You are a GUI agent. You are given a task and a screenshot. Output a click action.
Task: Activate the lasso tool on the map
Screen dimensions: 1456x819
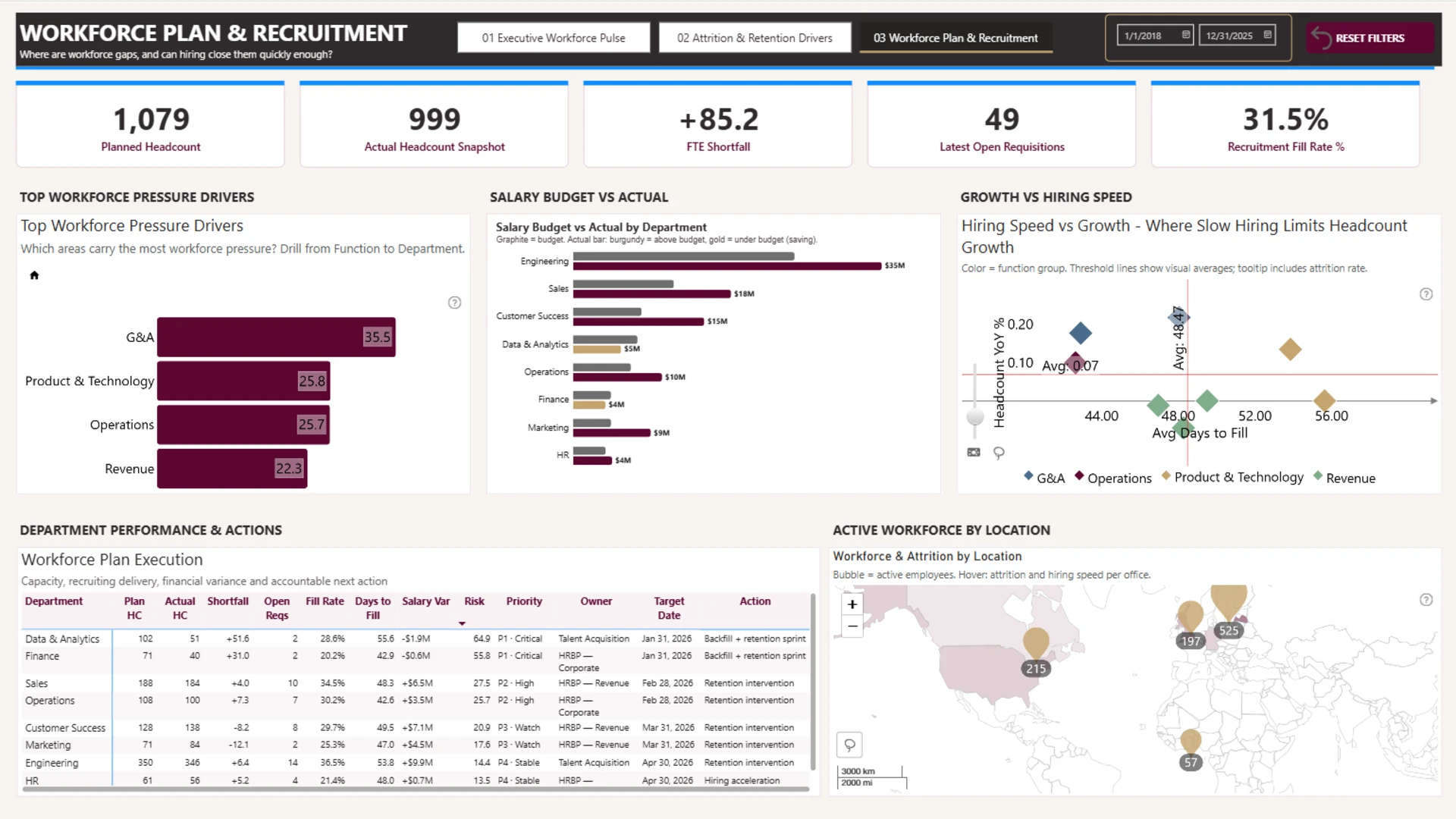click(850, 745)
